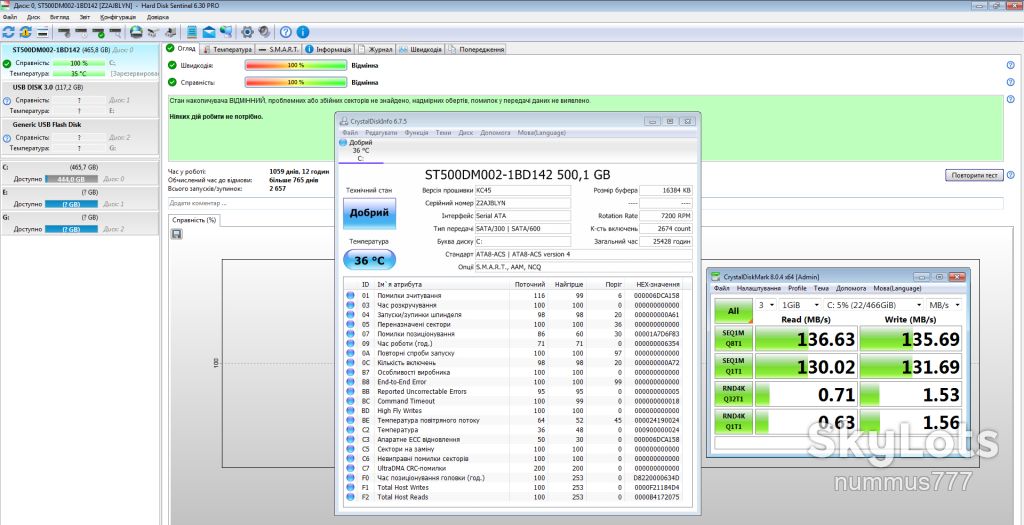
Task: Click blue circle beside Total Host Reads
Action: [x=351, y=498]
